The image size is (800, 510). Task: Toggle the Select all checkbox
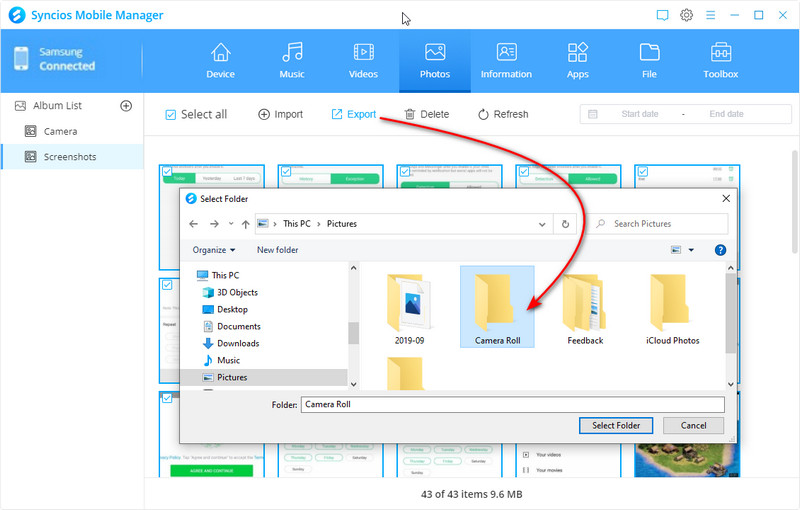pyautogui.click(x=171, y=115)
